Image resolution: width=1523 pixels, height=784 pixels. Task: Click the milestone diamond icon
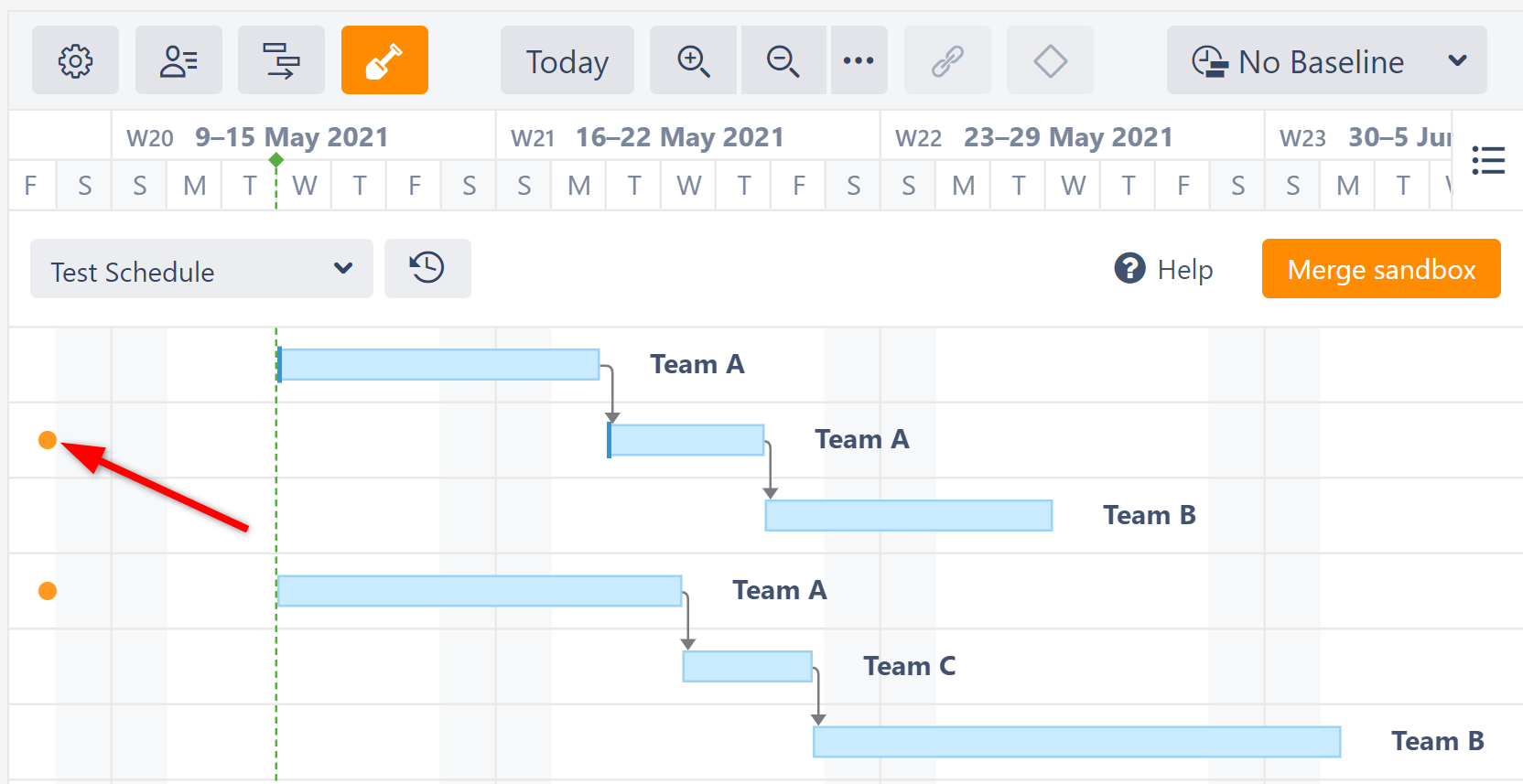click(x=1050, y=60)
